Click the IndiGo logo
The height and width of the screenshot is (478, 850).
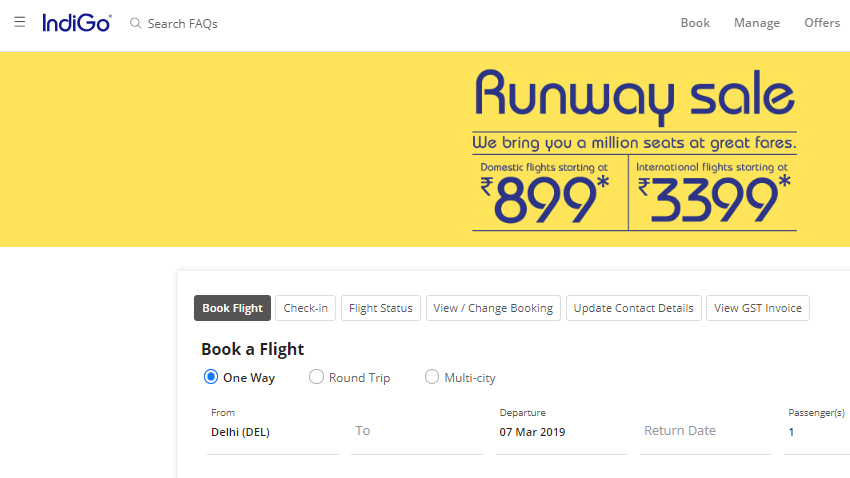(x=77, y=22)
